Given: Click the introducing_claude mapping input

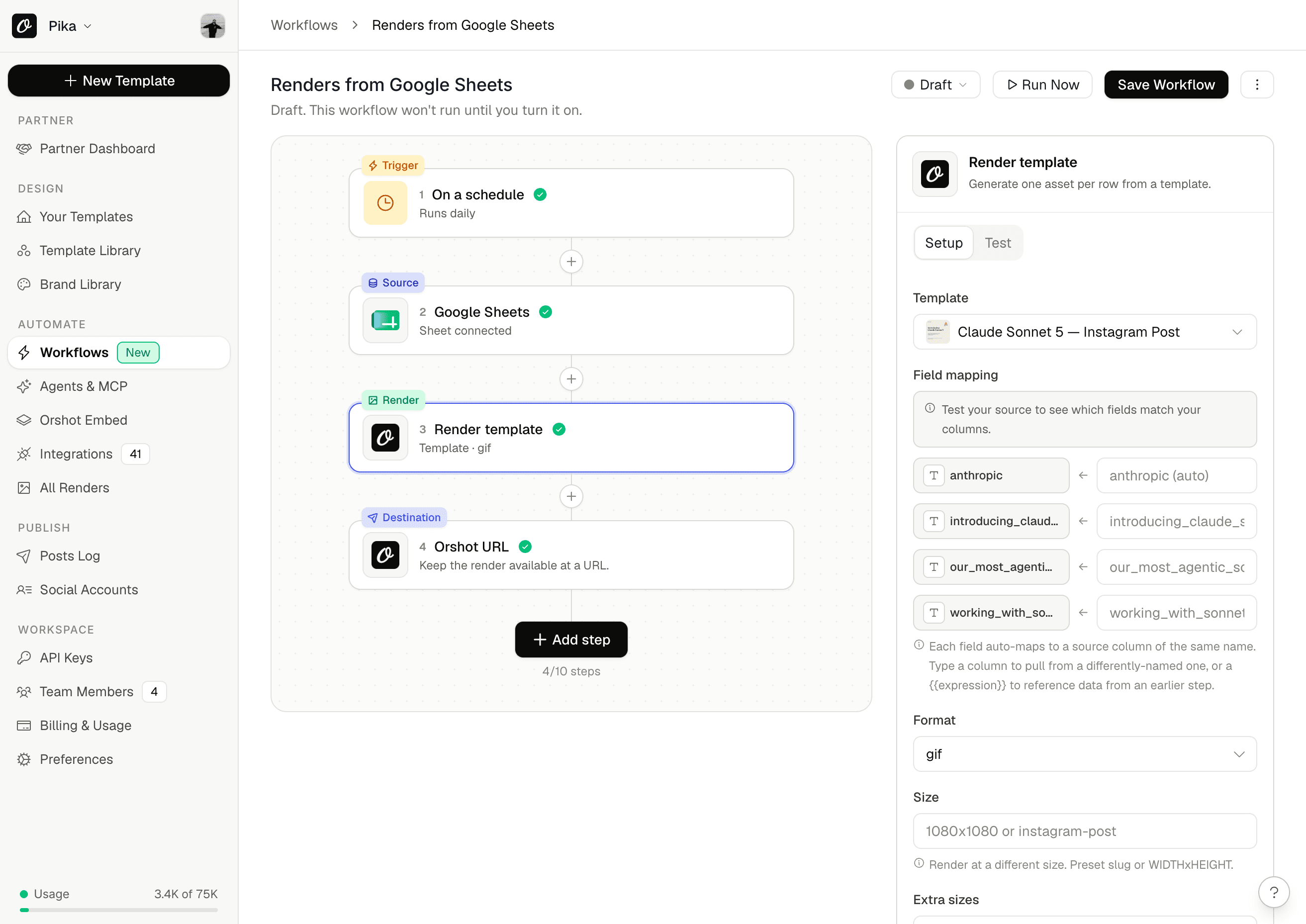Looking at the screenshot, I should click(1177, 521).
